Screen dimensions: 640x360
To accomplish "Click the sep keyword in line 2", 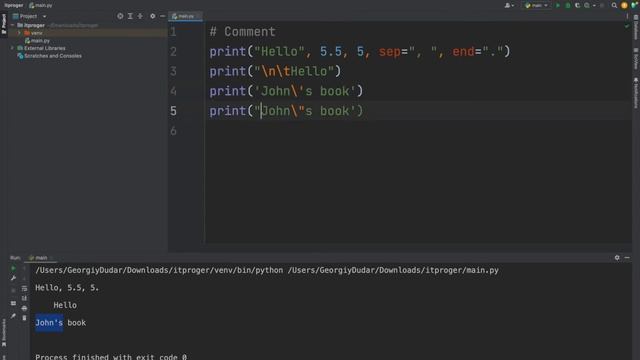I will click(389, 52).
